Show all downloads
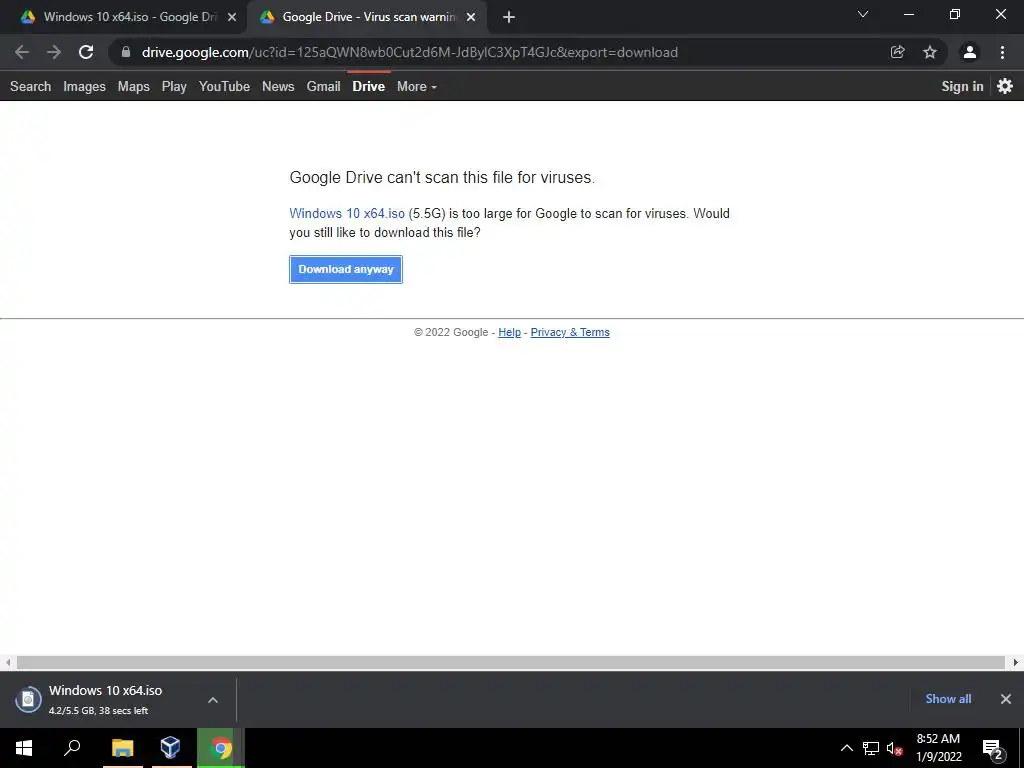Viewport: 1024px width, 768px height. [x=948, y=699]
